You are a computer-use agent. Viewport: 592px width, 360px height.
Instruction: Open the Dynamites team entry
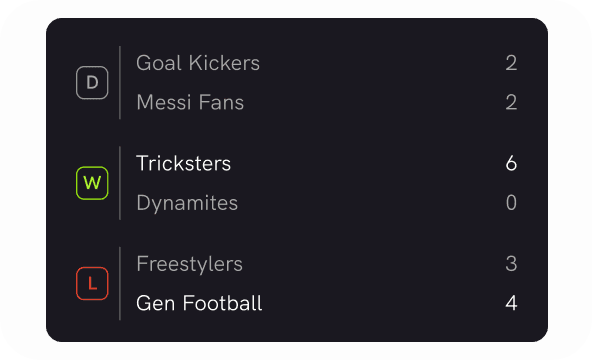coord(187,203)
